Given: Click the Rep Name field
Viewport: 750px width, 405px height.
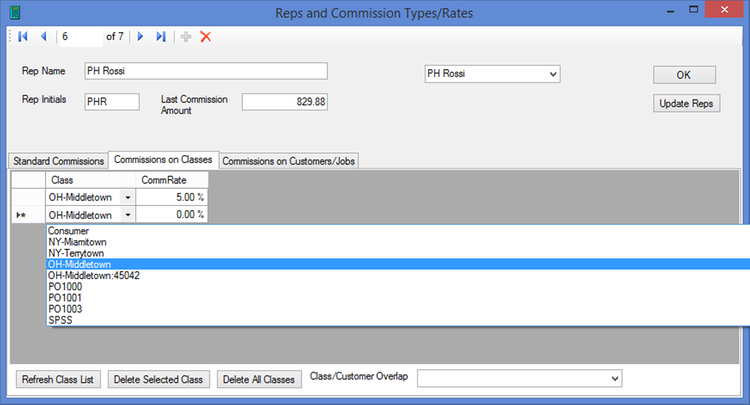Looking at the screenshot, I should click(206, 71).
